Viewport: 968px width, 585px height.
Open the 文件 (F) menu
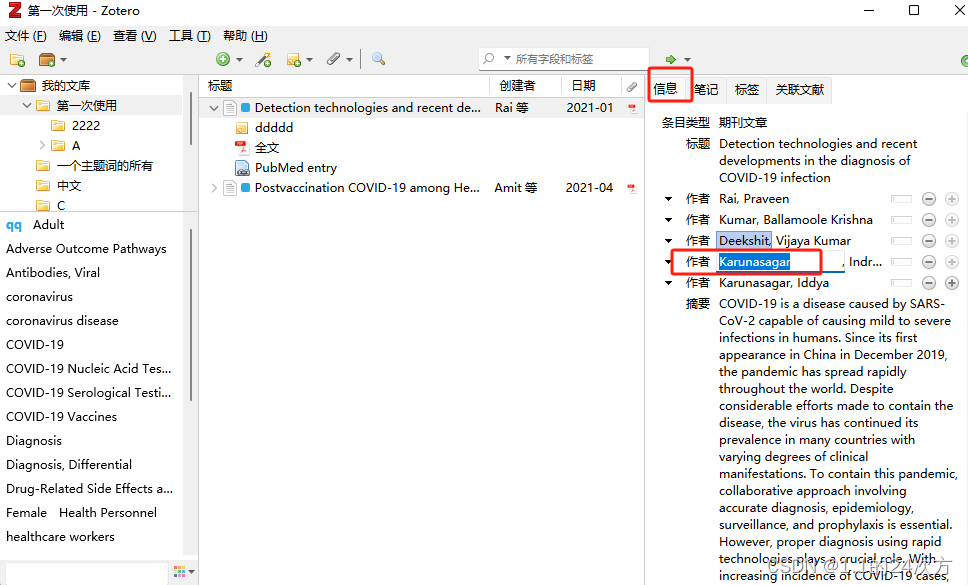coord(25,36)
